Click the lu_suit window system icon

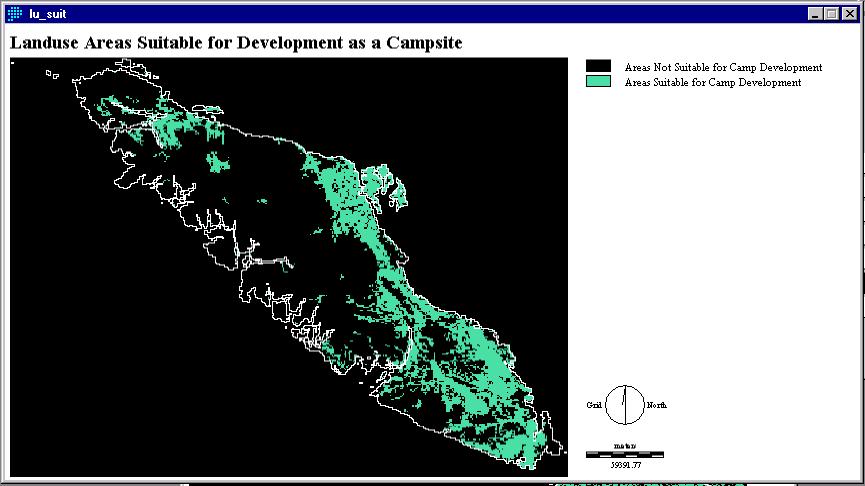tap(14, 14)
